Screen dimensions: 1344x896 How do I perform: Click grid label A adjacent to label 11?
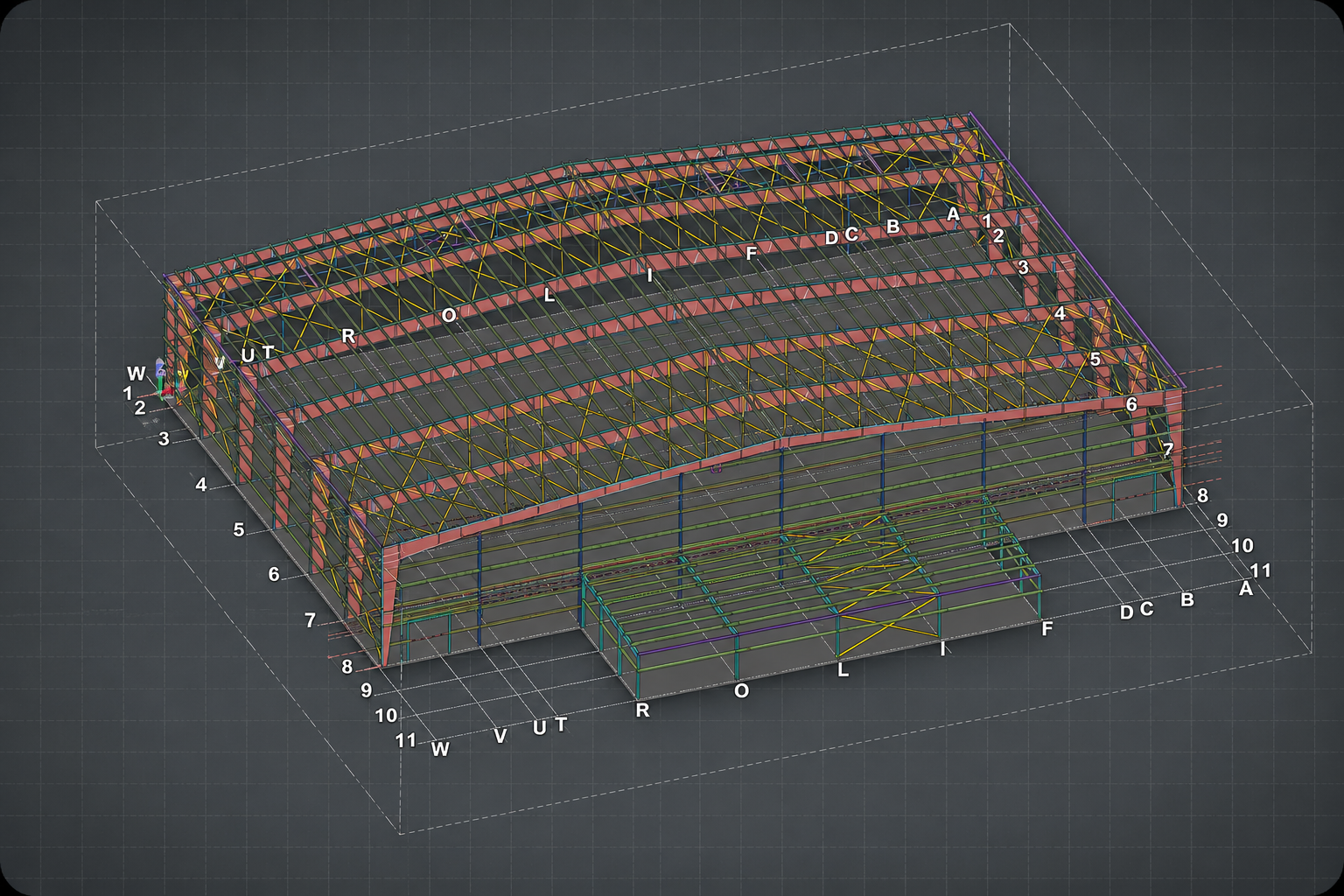(x=1246, y=589)
